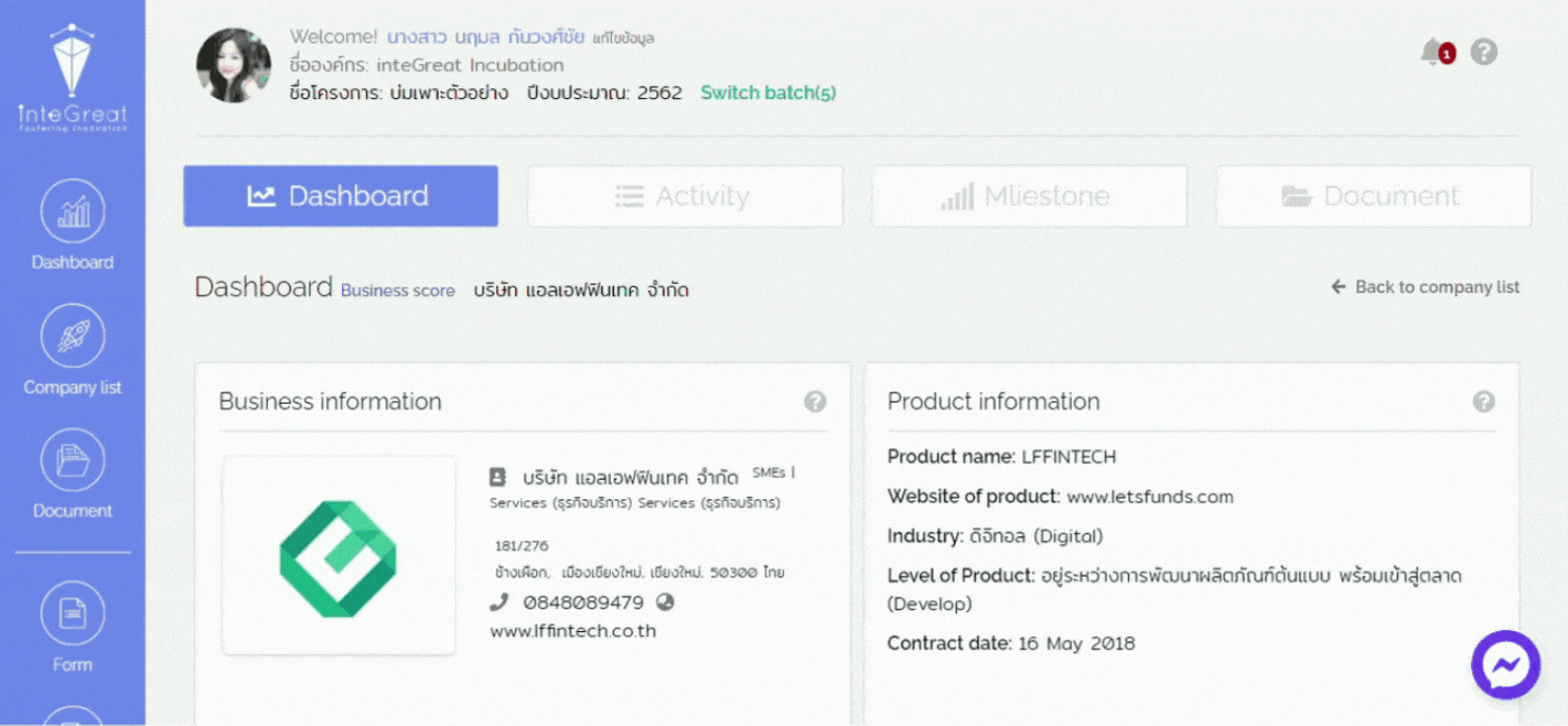Open Dashboard from the sidebar
The width and height of the screenshot is (1568, 726).
tap(72, 226)
